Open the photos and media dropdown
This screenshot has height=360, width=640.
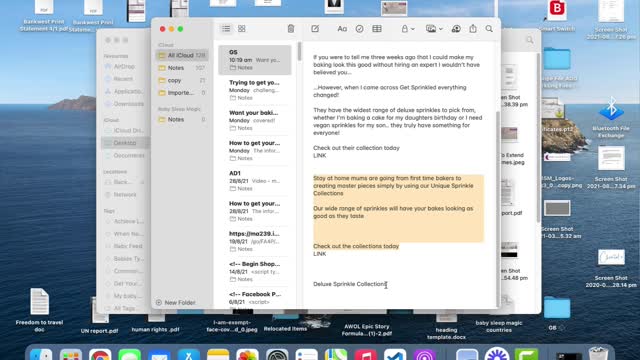pyautogui.click(x=434, y=29)
